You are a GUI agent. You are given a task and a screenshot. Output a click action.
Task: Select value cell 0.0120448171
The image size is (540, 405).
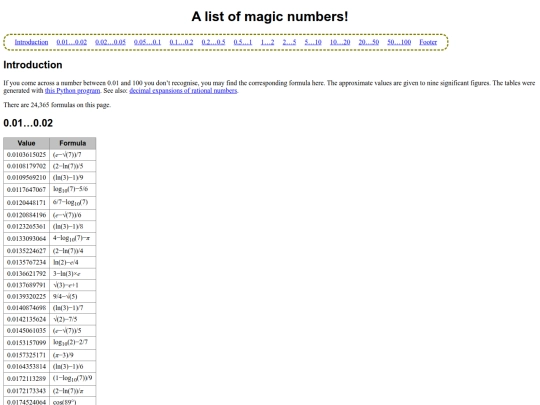click(27, 202)
